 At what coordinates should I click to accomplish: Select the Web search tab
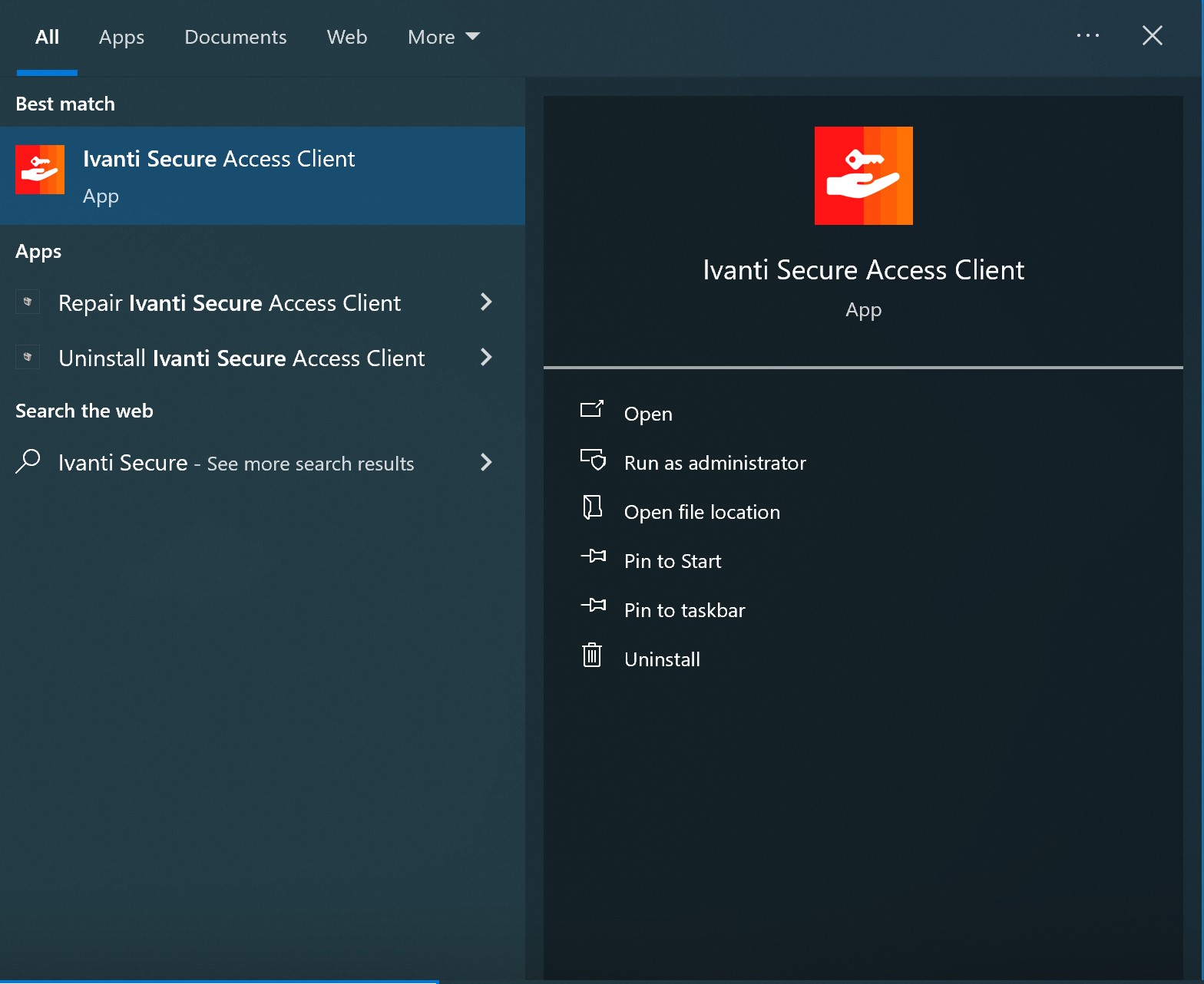click(347, 37)
